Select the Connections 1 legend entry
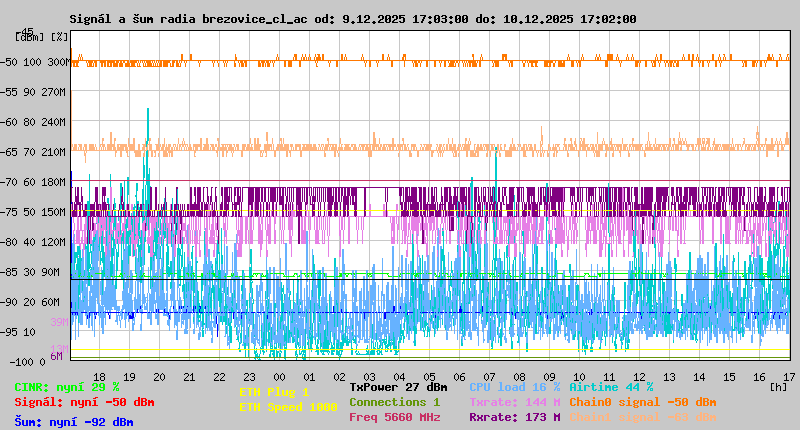This screenshot has width=800, height=430. 394,402
